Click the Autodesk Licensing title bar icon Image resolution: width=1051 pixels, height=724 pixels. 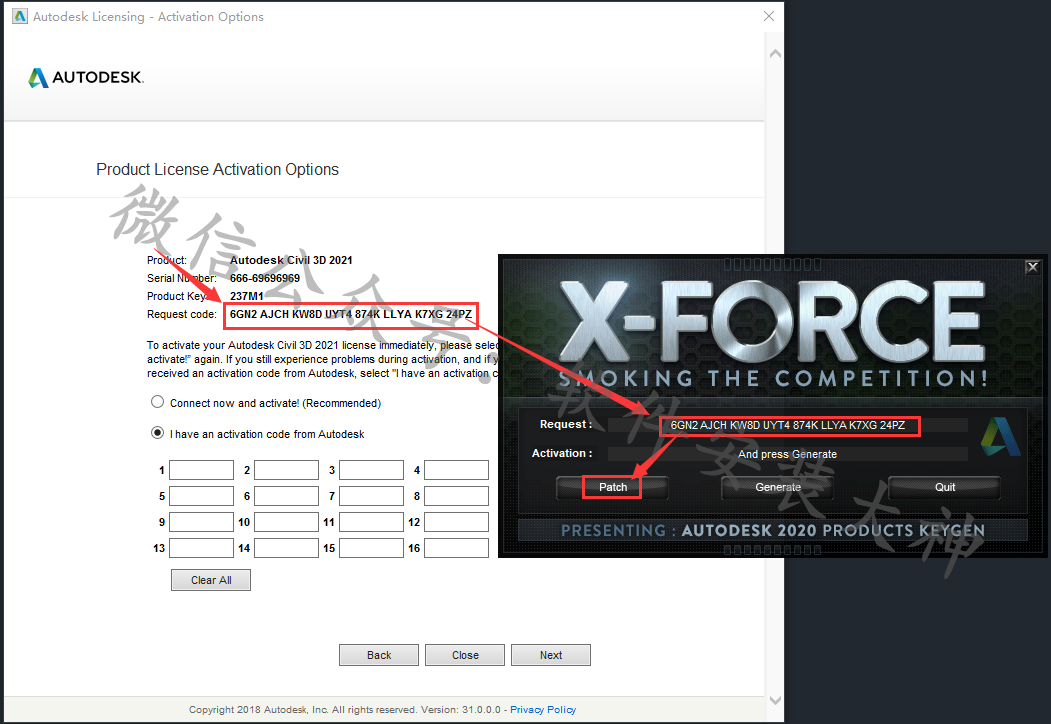(20, 16)
